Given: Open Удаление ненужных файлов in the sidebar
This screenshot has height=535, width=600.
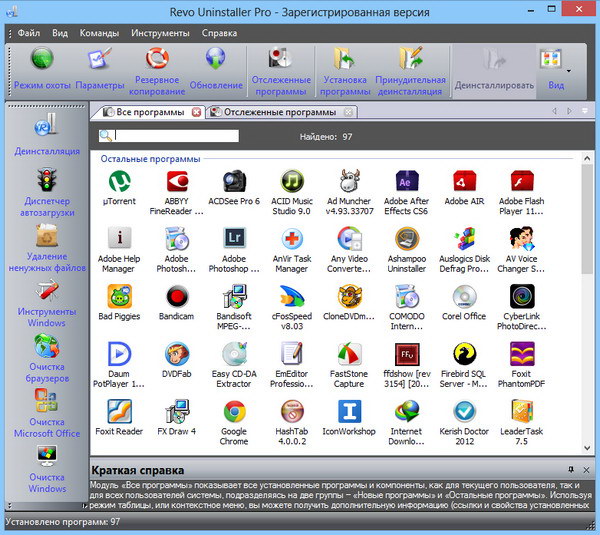Looking at the screenshot, I should click(x=46, y=247).
